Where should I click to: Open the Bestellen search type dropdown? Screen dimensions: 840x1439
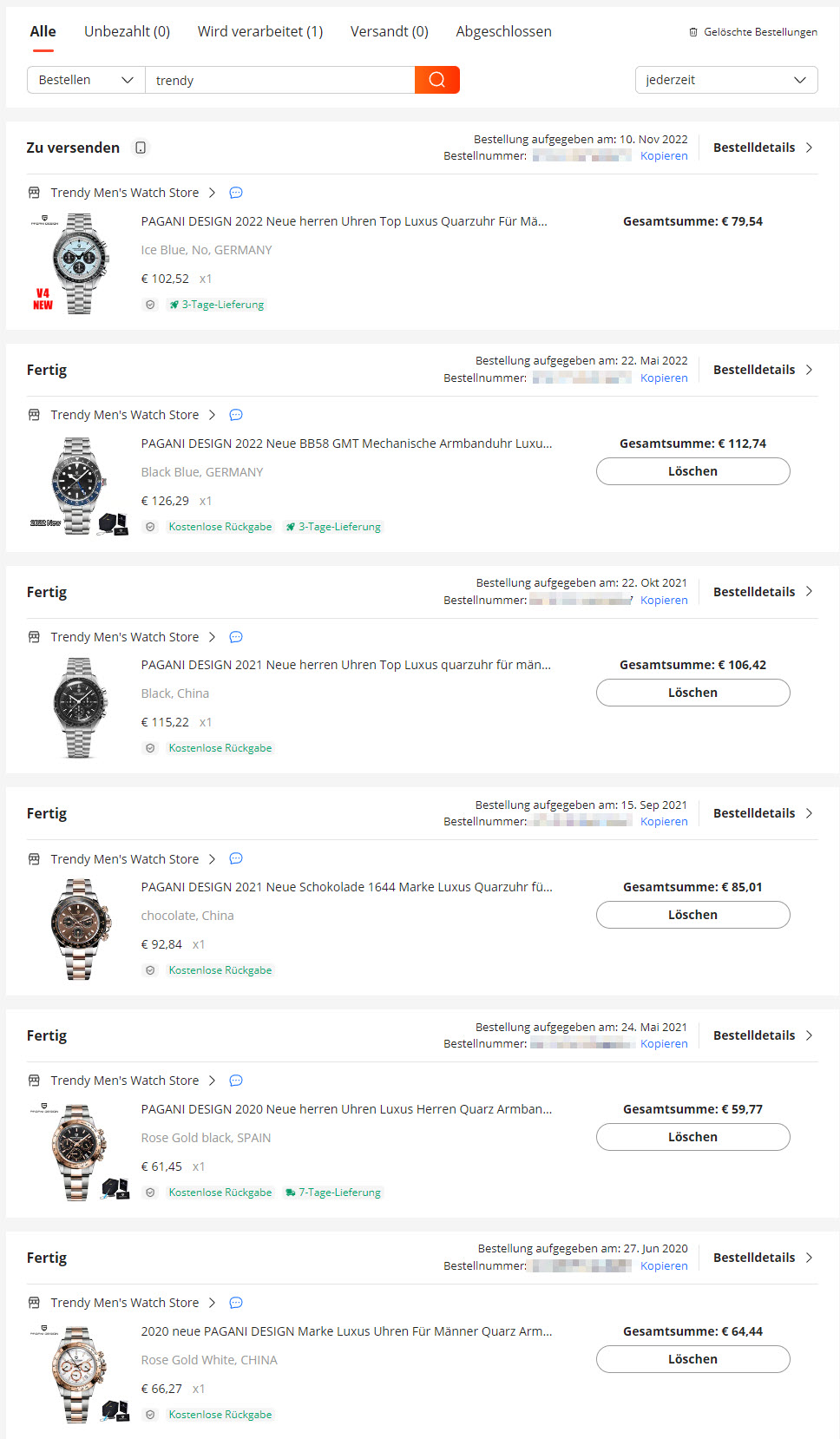[86, 80]
